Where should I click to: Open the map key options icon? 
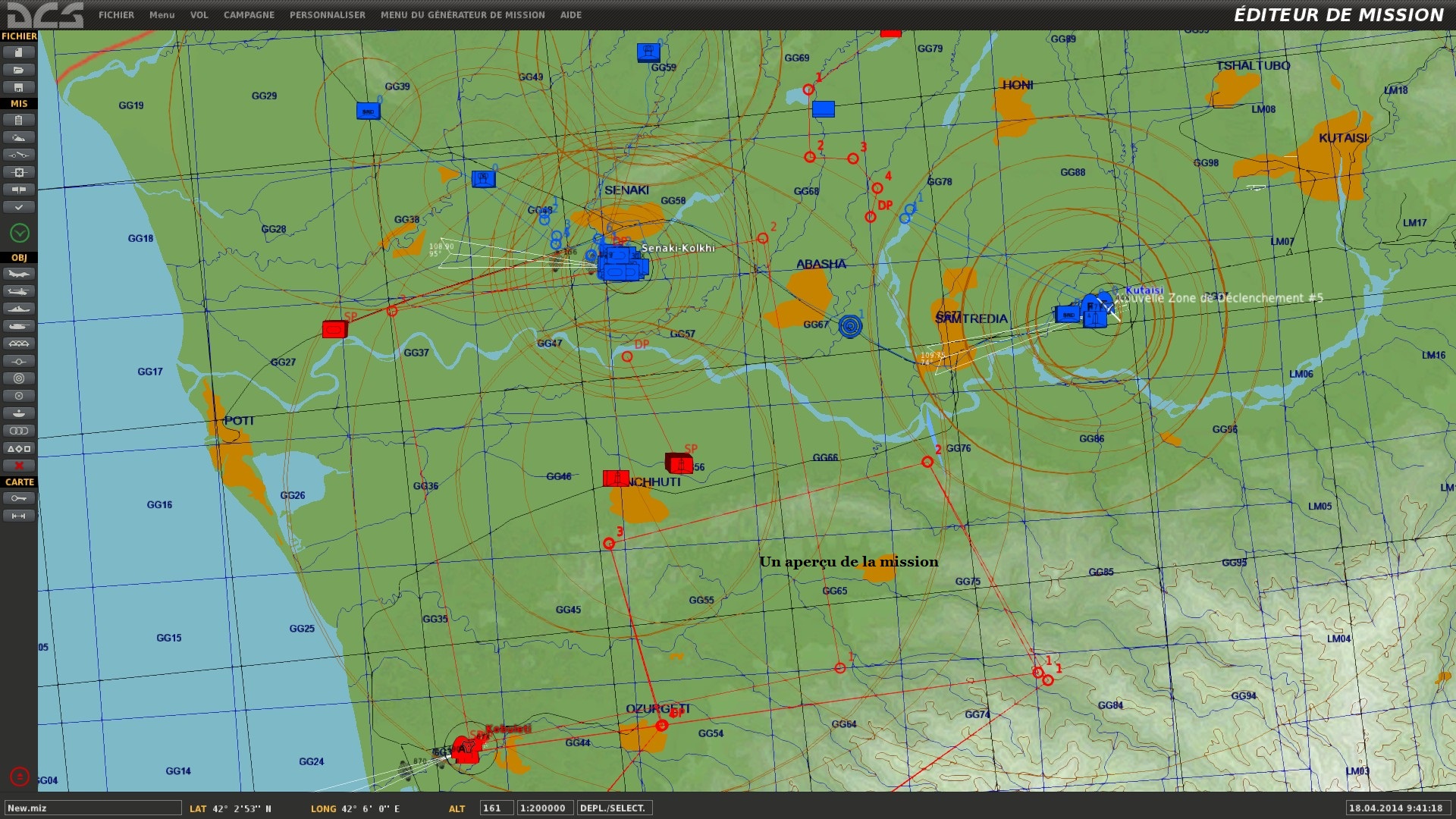point(19,498)
